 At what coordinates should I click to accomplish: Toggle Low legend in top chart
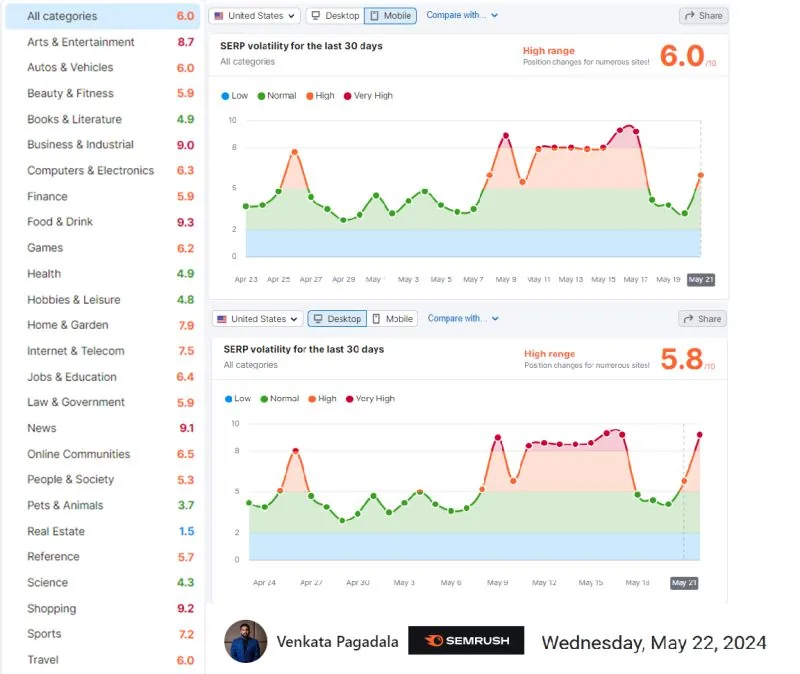click(x=235, y=96)
